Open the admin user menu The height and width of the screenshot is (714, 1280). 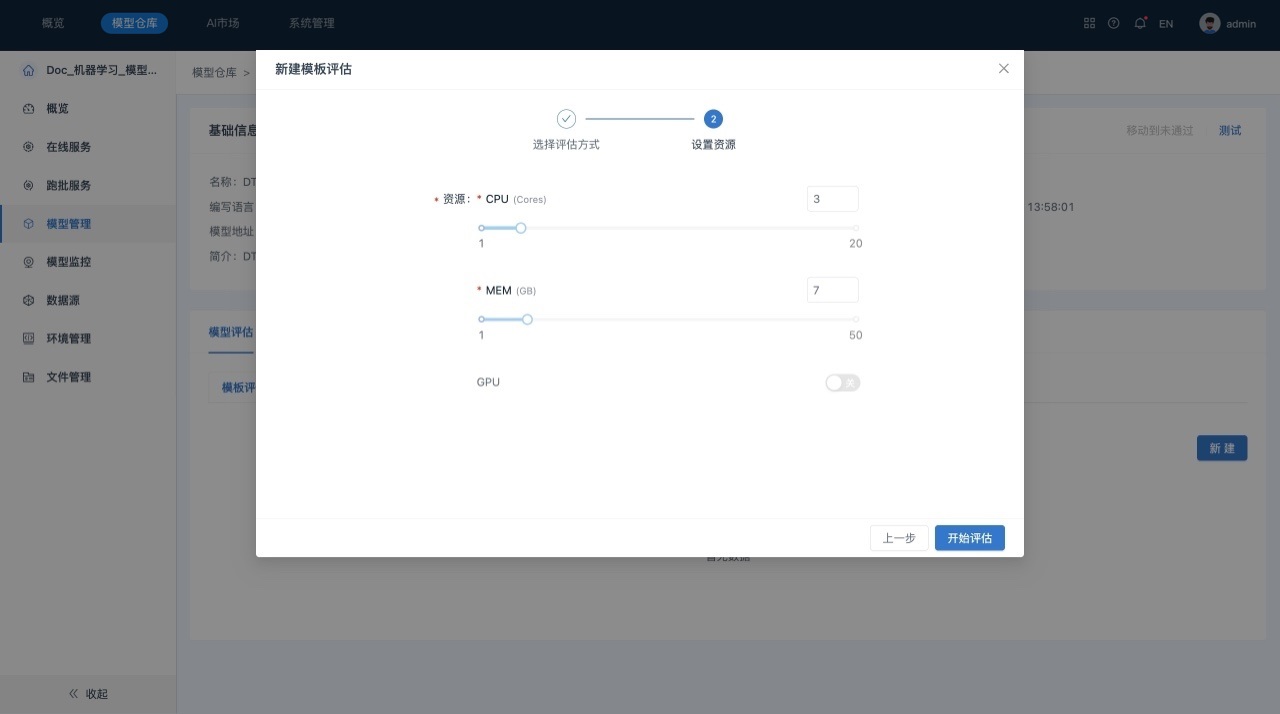[x=1227, y=23]
